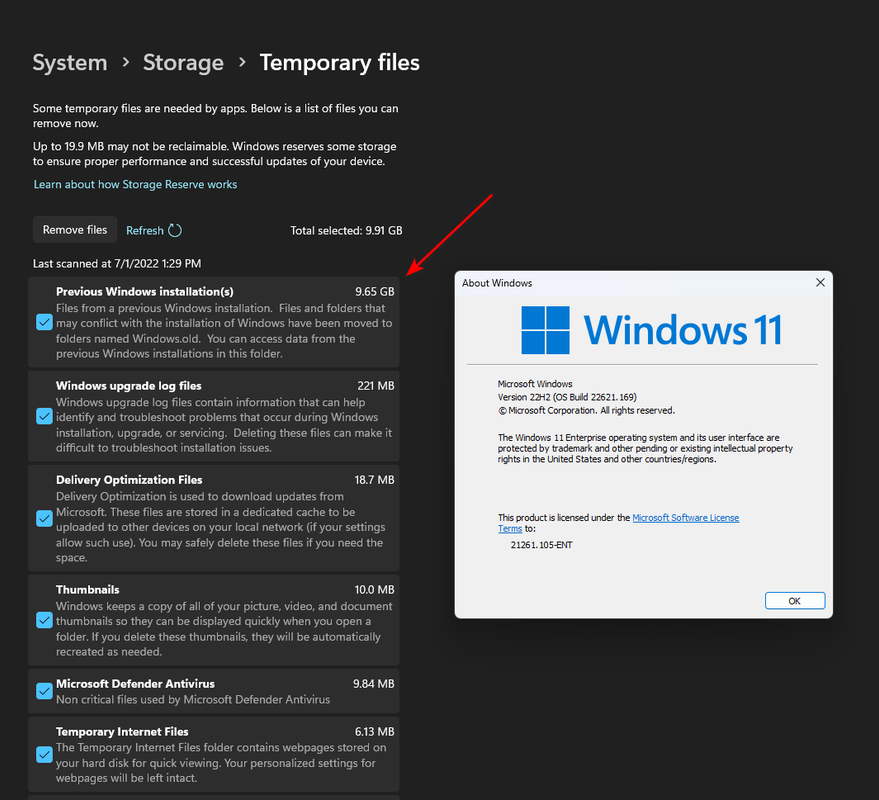The image size is (879, 800).
Task: Go back to System in breadcrumb
Action: click(x=70, y=63)
